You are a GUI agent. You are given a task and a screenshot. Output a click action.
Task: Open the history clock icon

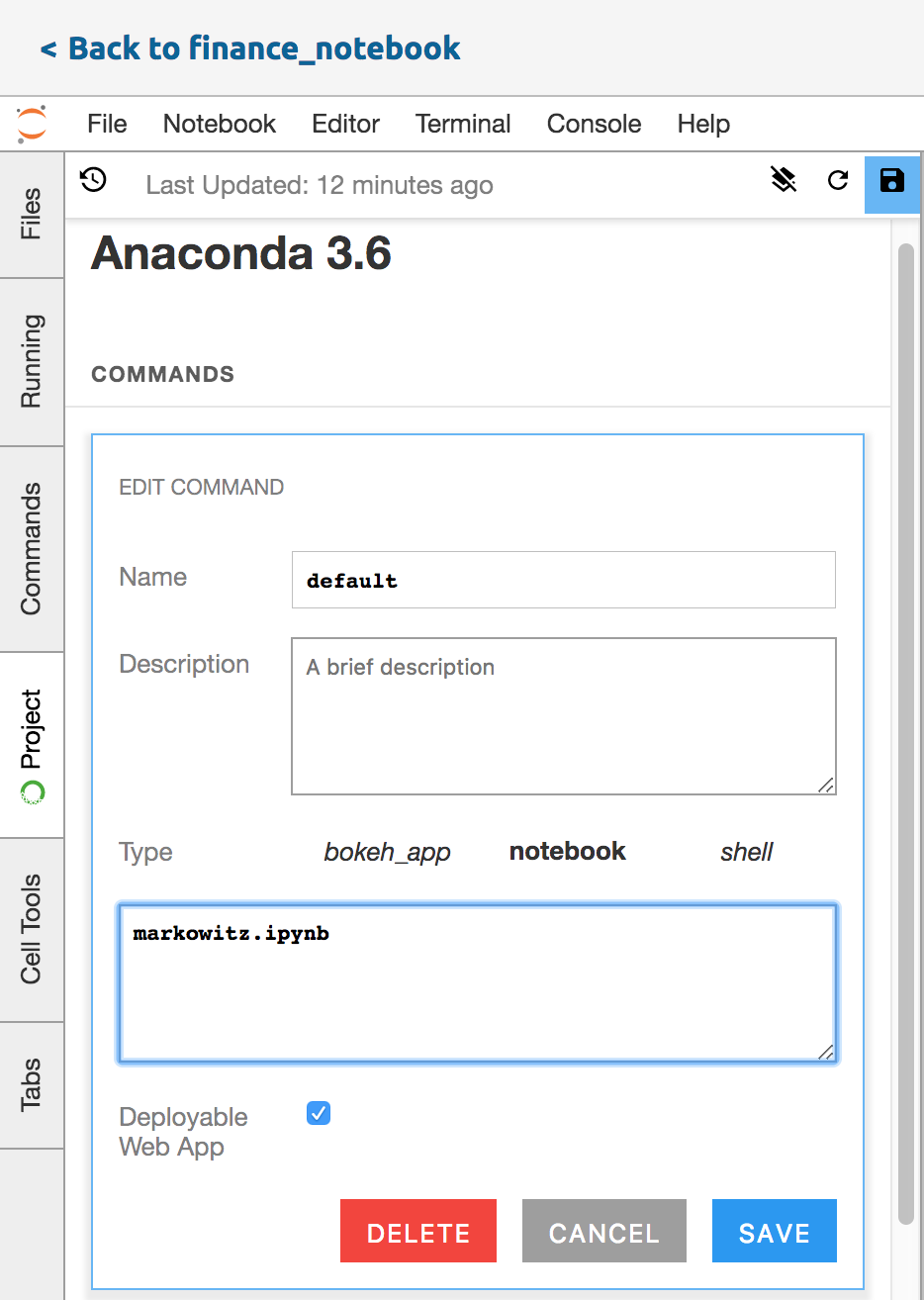coord(94,180)
